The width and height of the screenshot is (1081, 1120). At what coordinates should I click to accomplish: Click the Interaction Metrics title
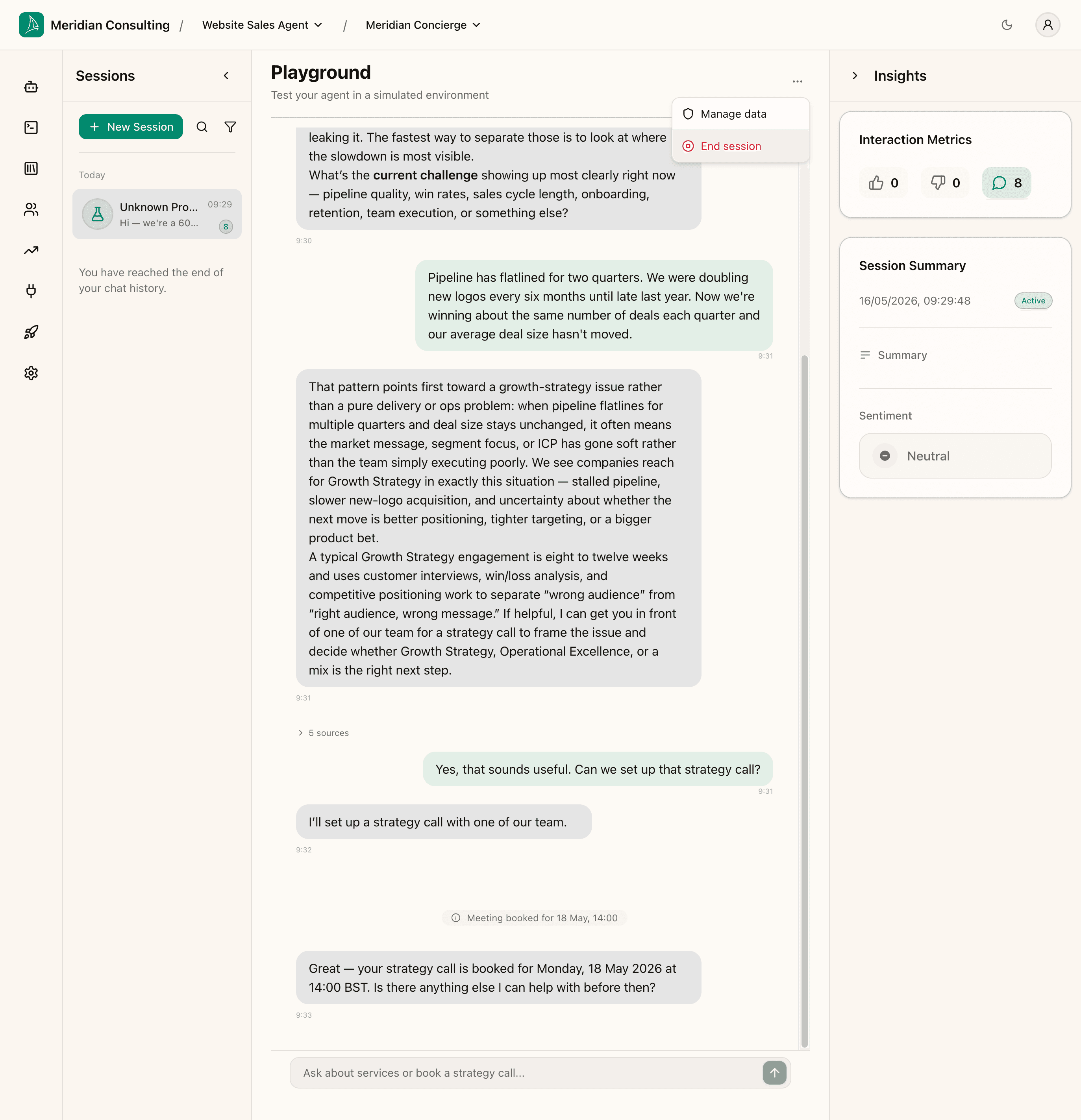coord(915,139)
